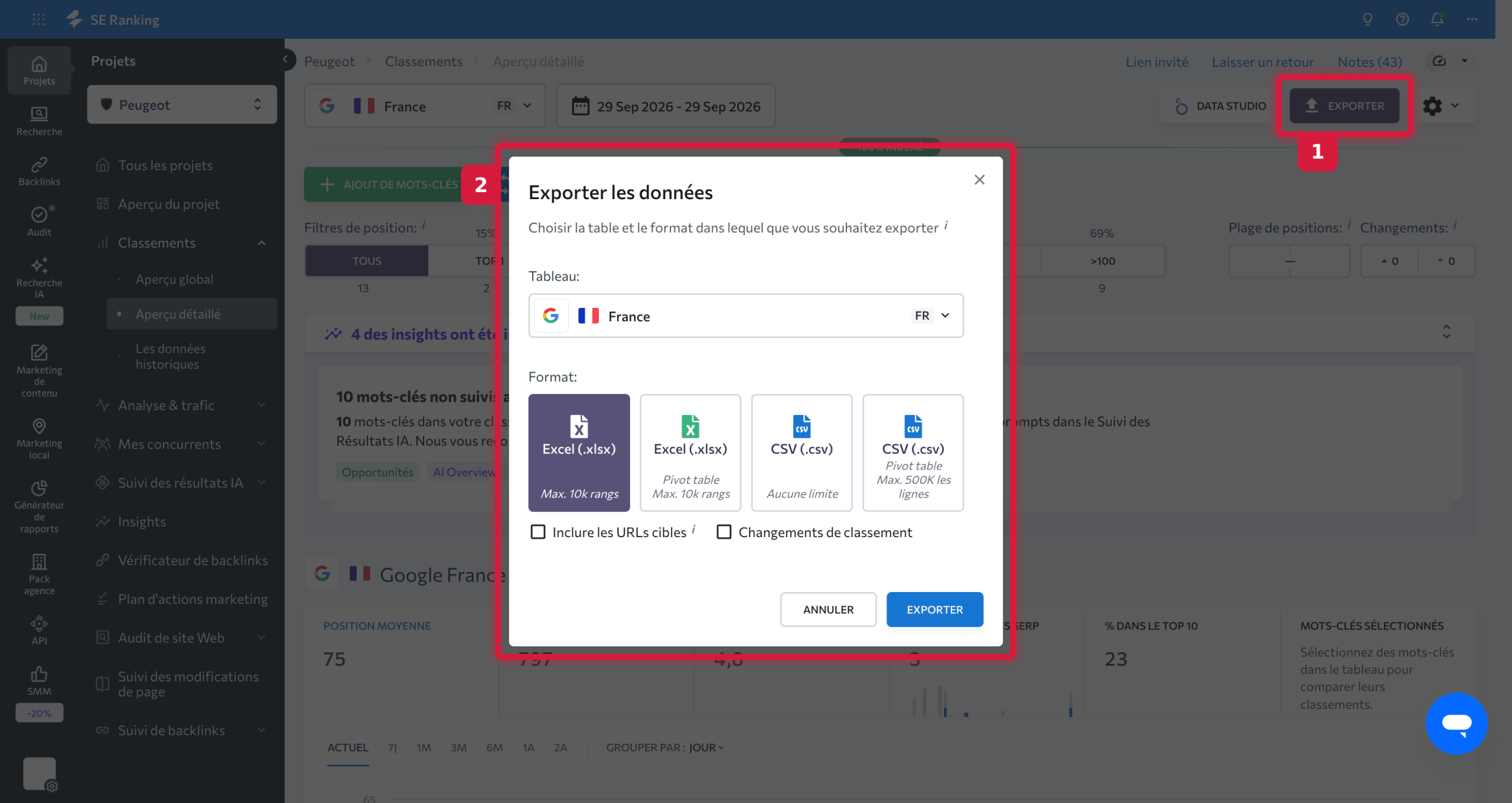The width and height of the screenshot is (1512, 803).
Task: Open the Backlinks sidebar icon
Action: pyautogui.click(x=39, y=171)
